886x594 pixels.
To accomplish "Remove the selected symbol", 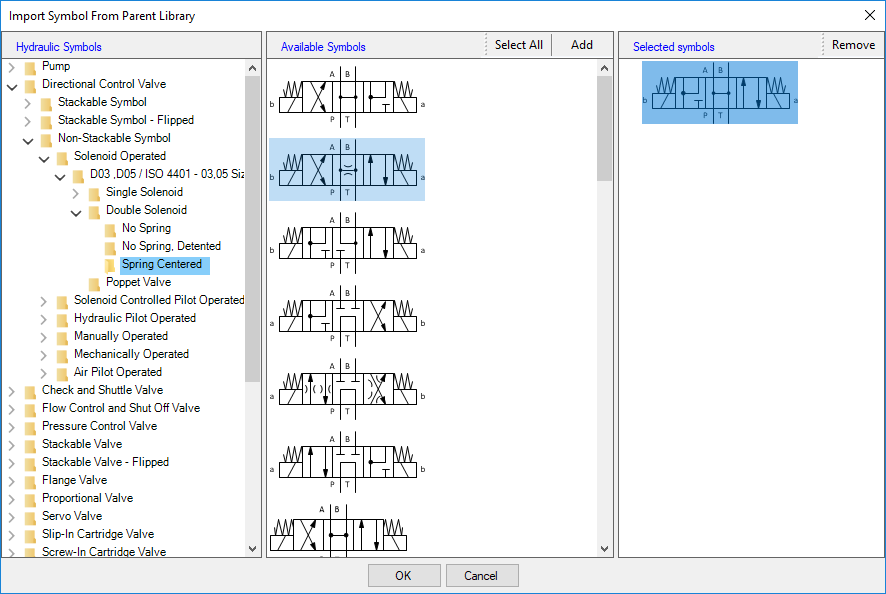I will coord(852,45).
